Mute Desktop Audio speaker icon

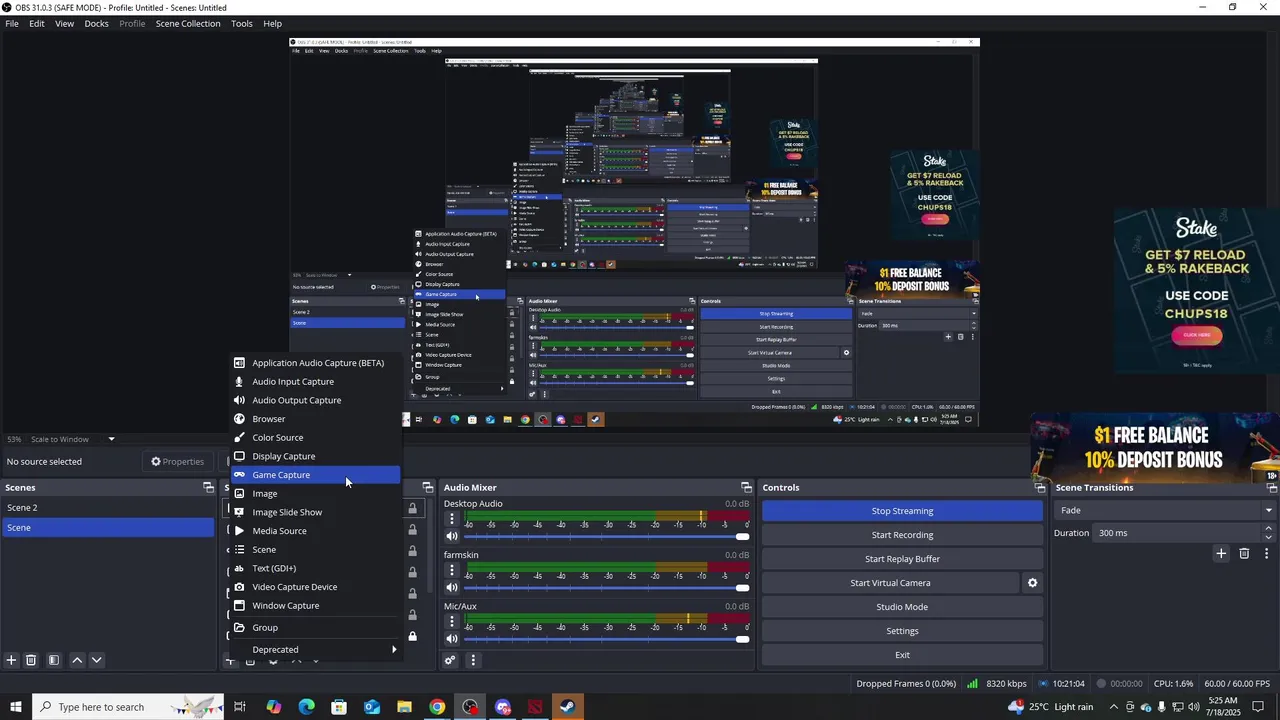(x=452, y=537)
